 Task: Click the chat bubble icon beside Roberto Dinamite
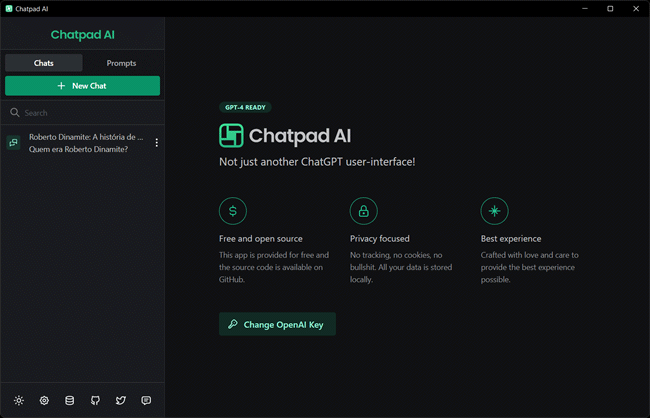(x=13, y=143)
